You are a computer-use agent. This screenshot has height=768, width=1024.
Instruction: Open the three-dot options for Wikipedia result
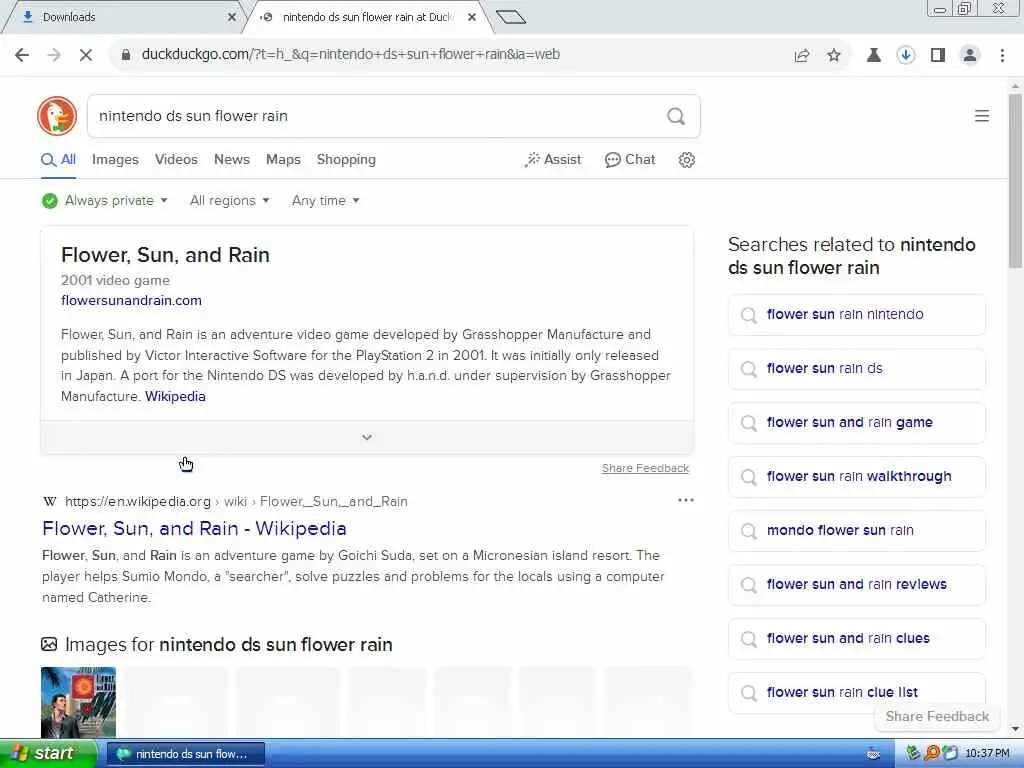(686, 500)
